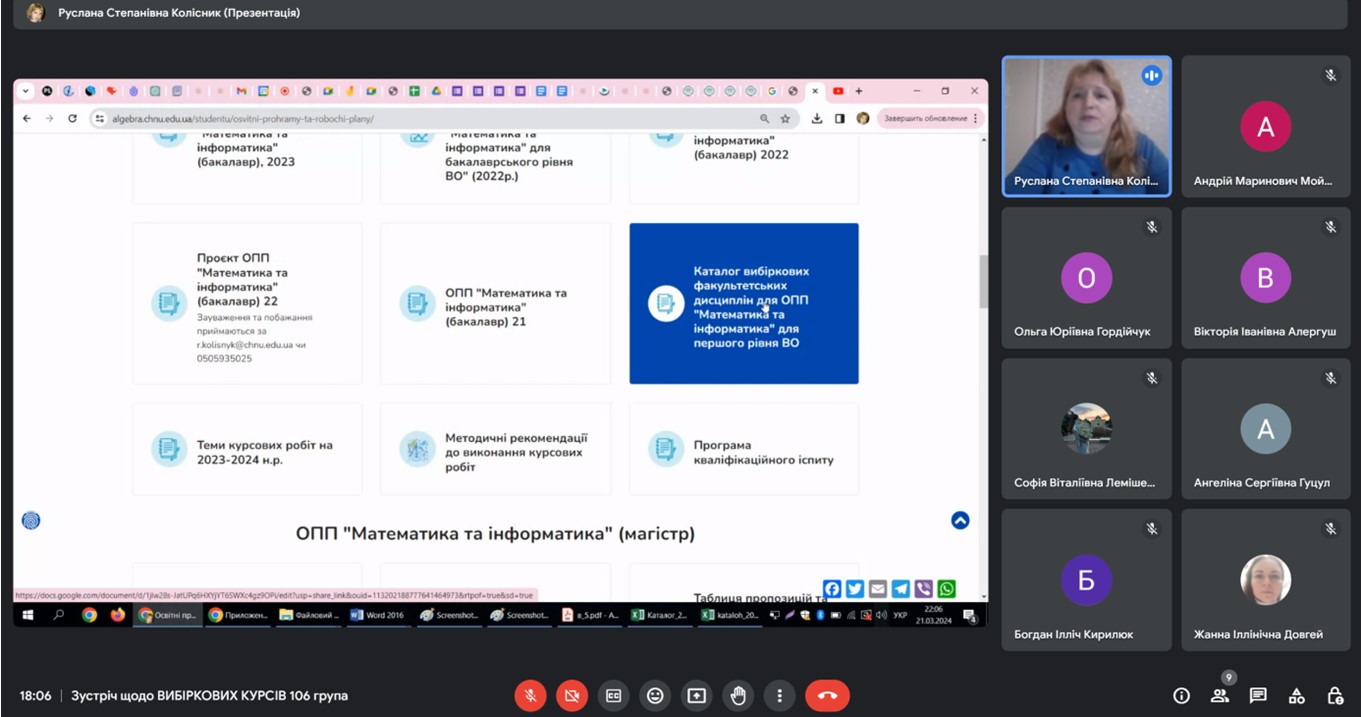This screenshot has height=717, width=1361.
Task: Switch to the Gmail browser tab
Action: pos(241,91)
